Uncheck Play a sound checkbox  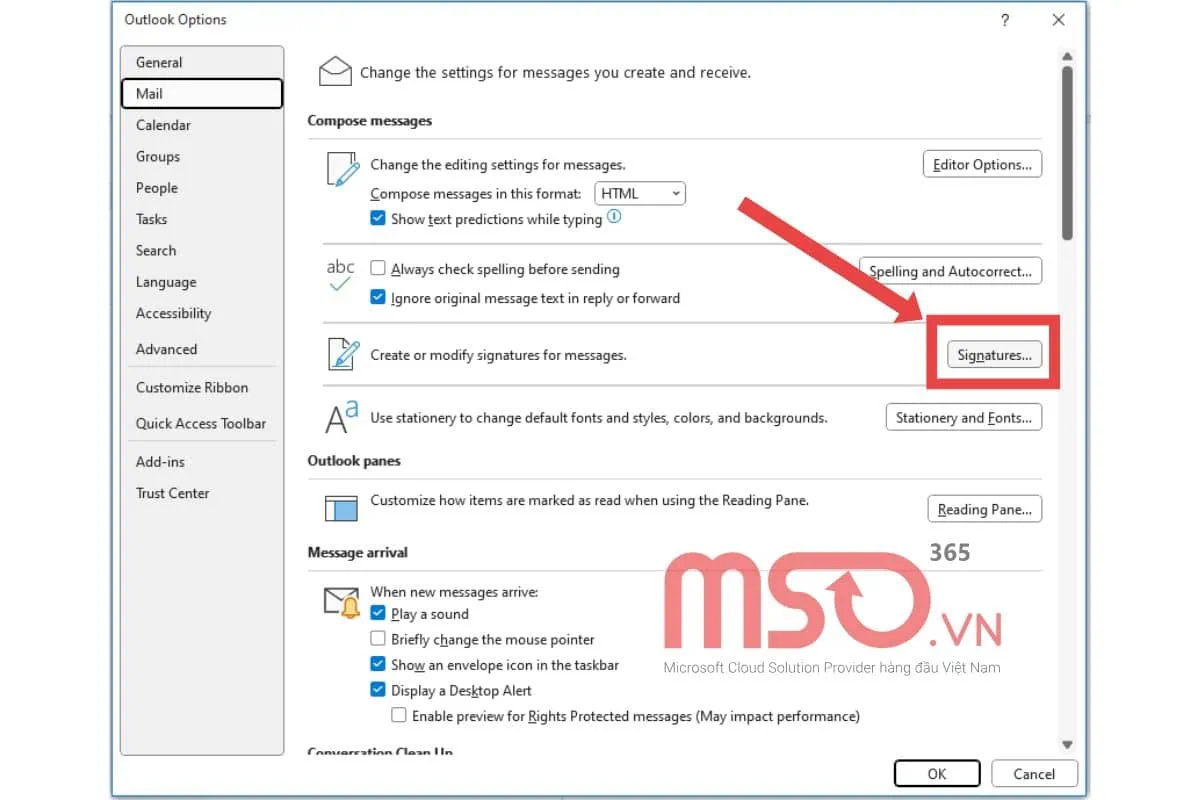pos(378,614)
